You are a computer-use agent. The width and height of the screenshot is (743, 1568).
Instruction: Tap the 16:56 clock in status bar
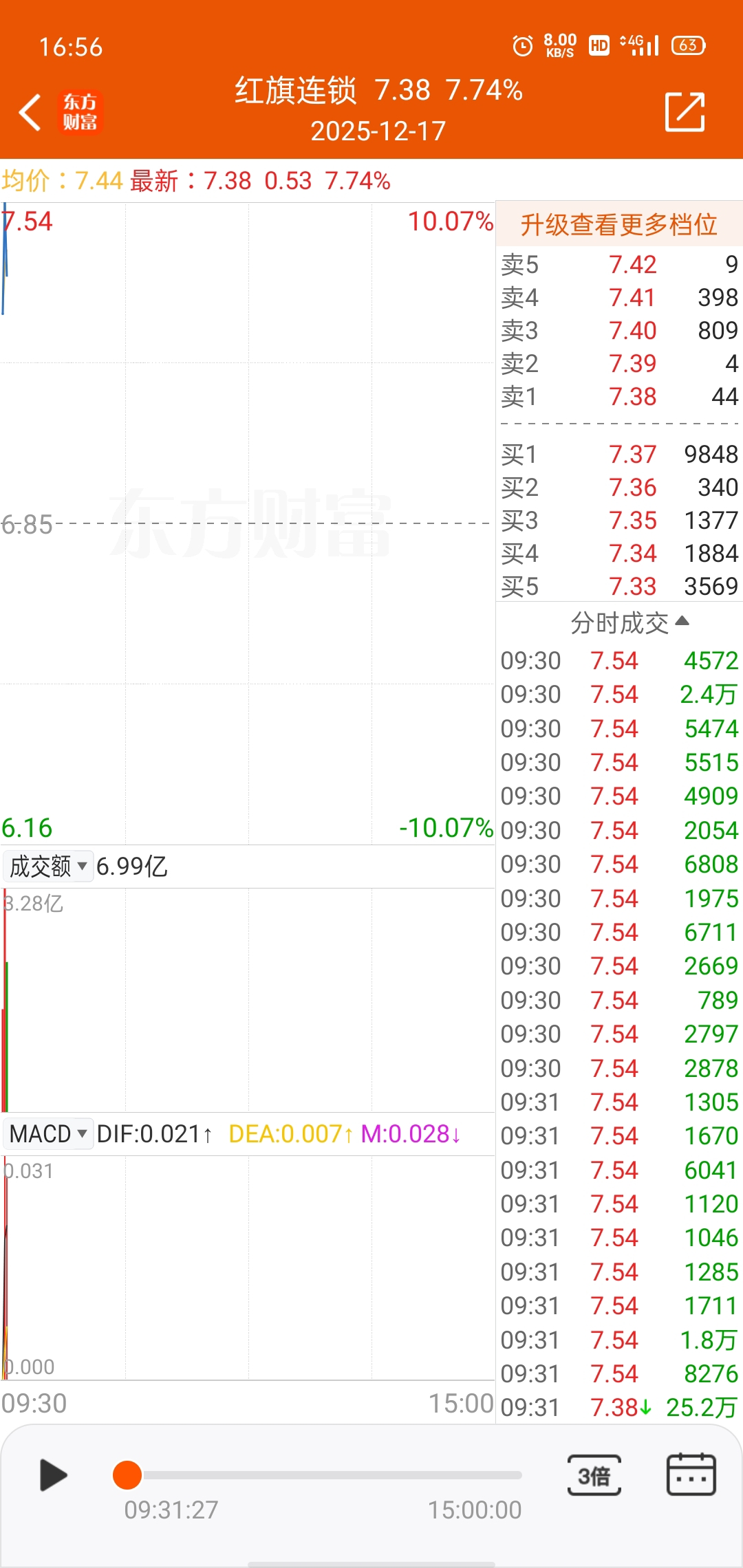click(71, 47)
